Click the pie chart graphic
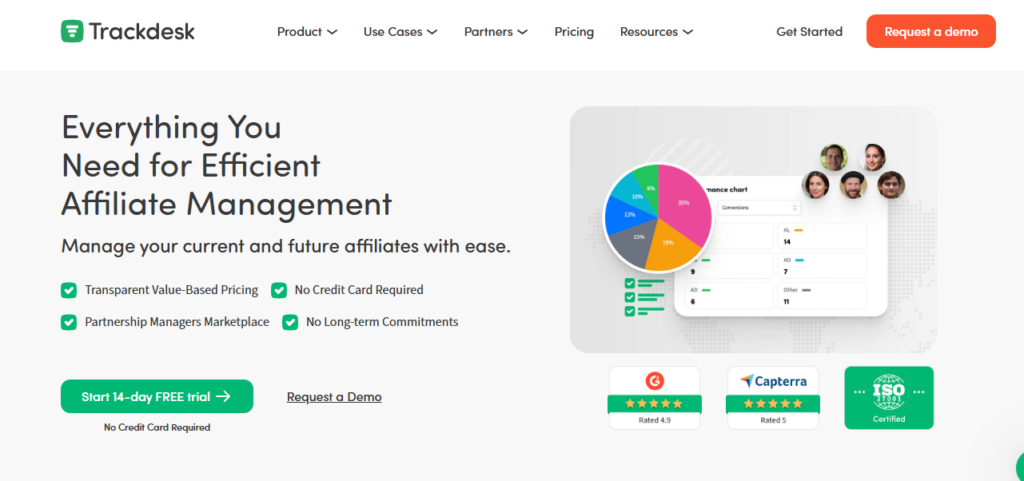1024x481 pixels. 658,219
